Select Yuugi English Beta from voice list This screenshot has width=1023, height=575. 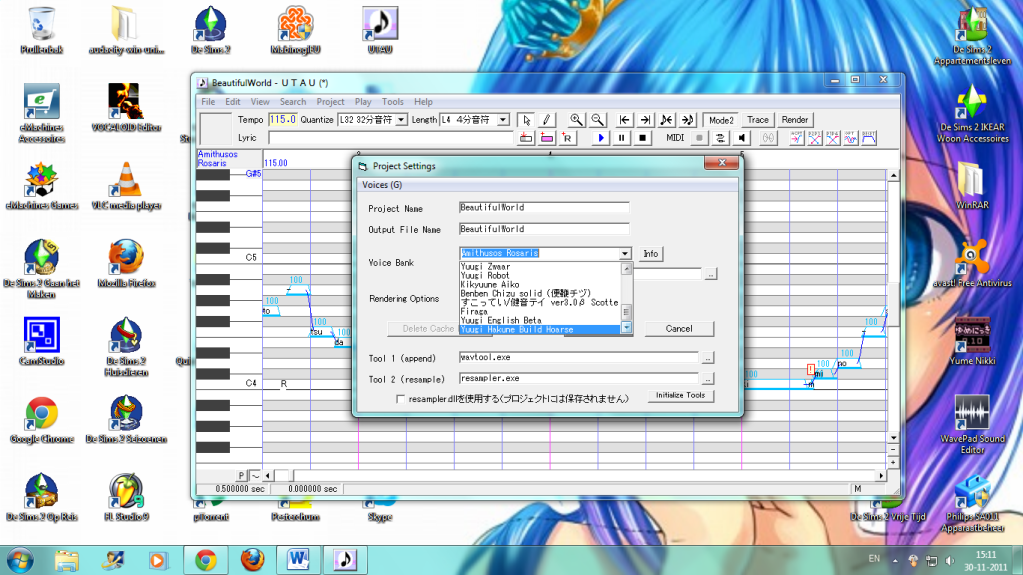point(500,320)
